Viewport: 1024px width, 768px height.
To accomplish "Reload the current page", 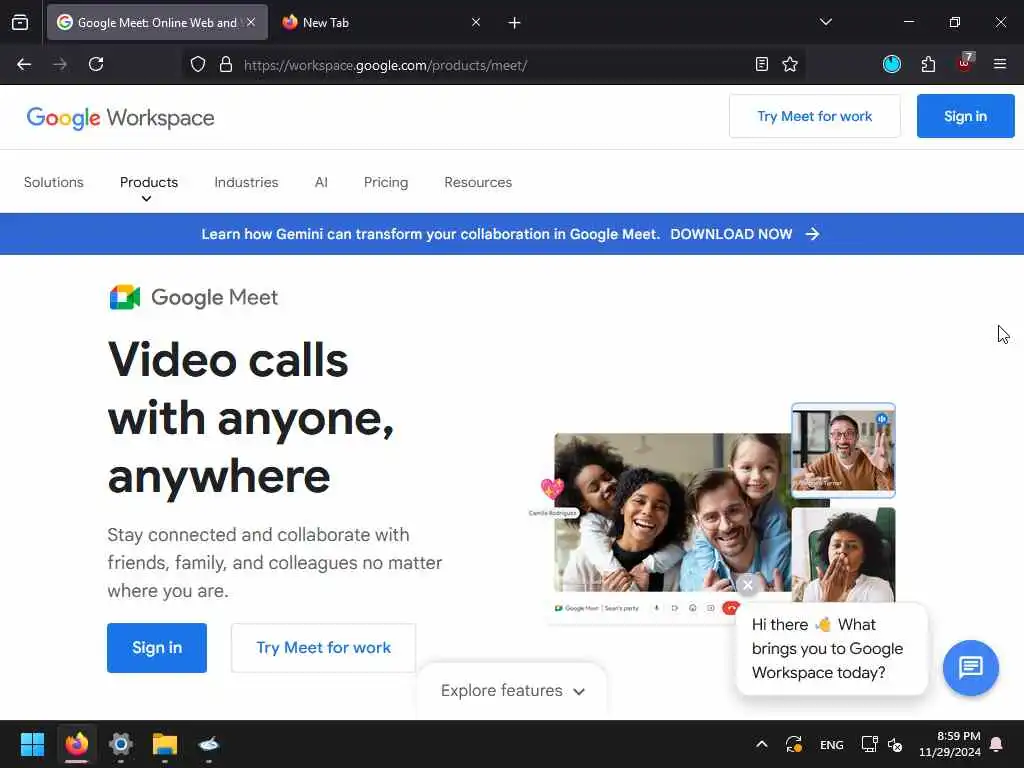I will (x=96, y=64).
